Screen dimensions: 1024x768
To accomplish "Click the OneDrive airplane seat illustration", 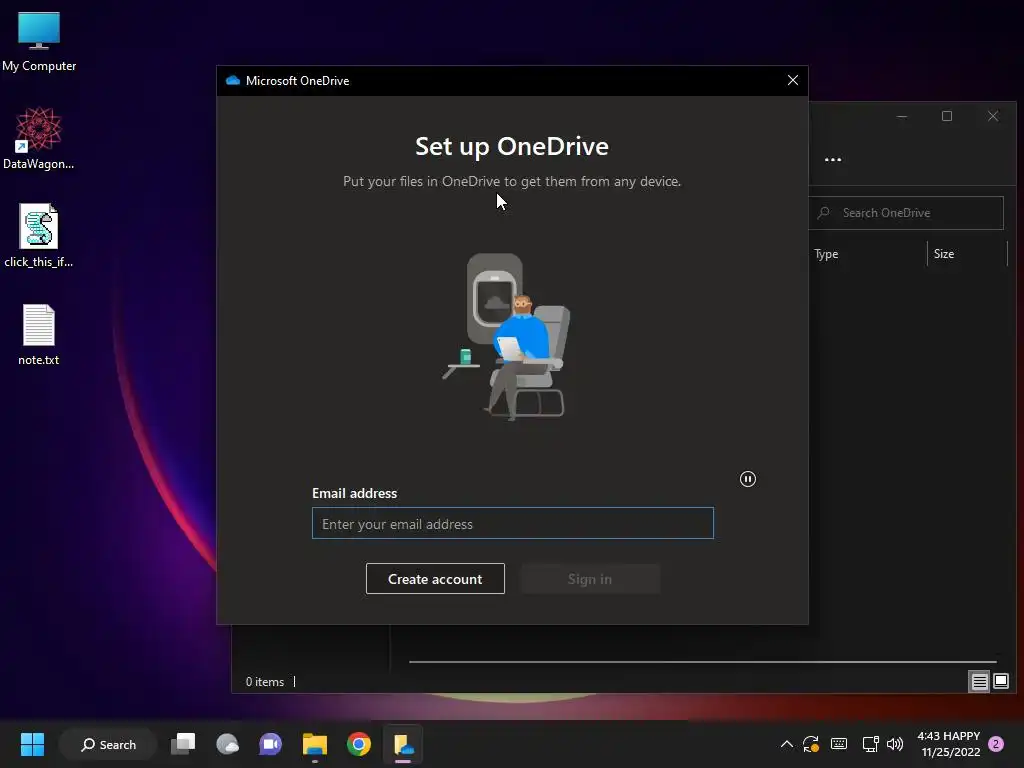I will pos(507,336).
